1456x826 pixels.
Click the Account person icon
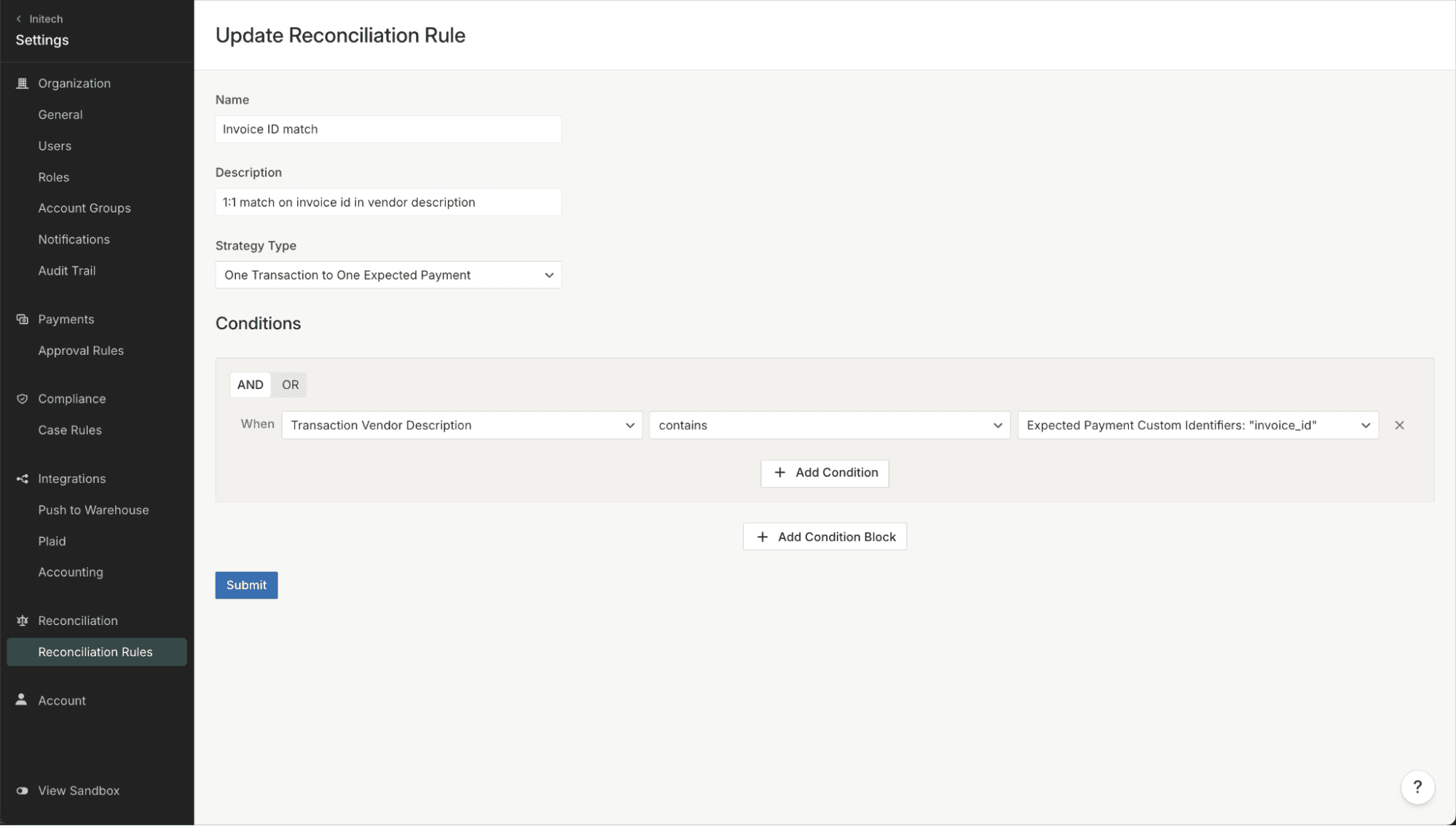pos(22,700)
